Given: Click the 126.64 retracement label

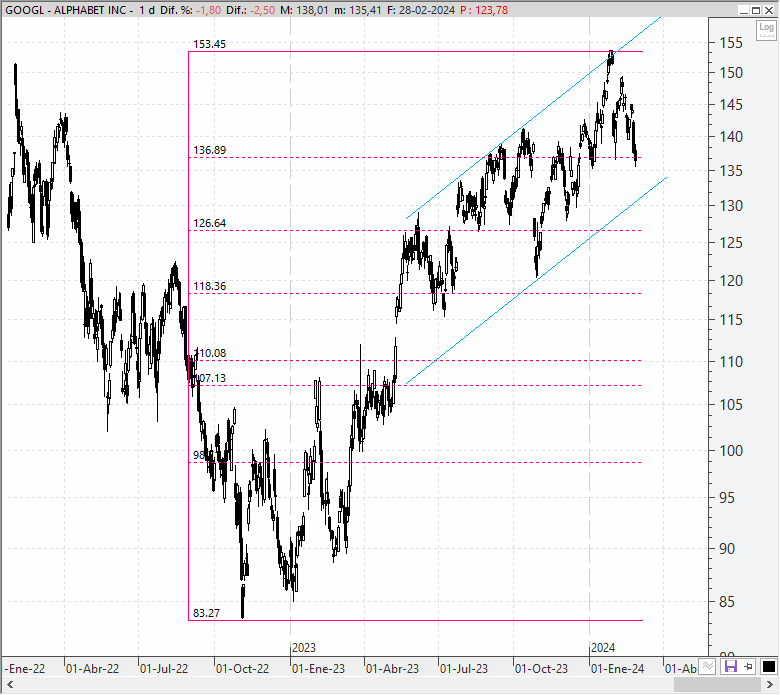Looking at the screenshot, I should (209, 223).
